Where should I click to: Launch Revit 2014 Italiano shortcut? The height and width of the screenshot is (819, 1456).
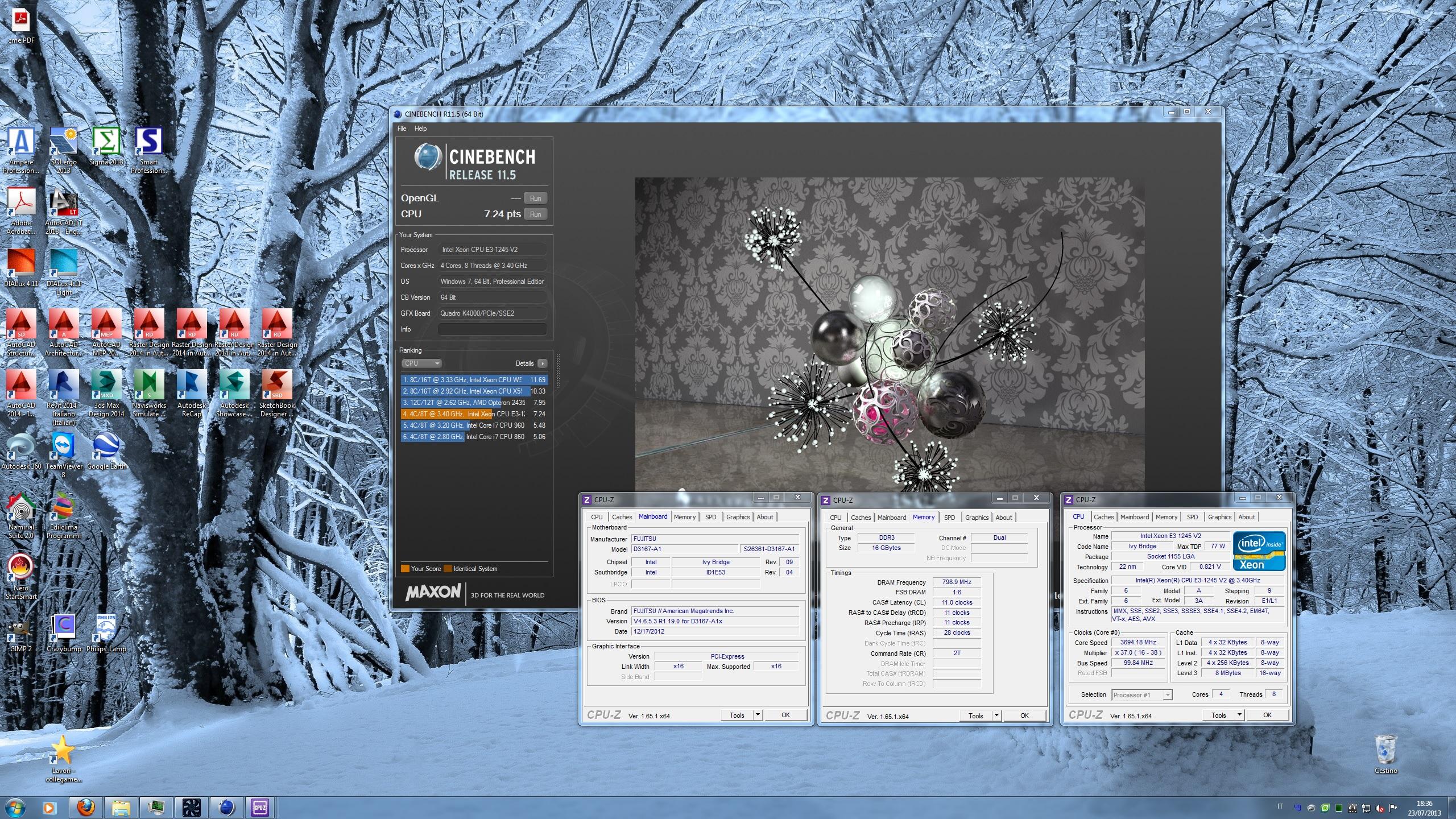(64, 398)
